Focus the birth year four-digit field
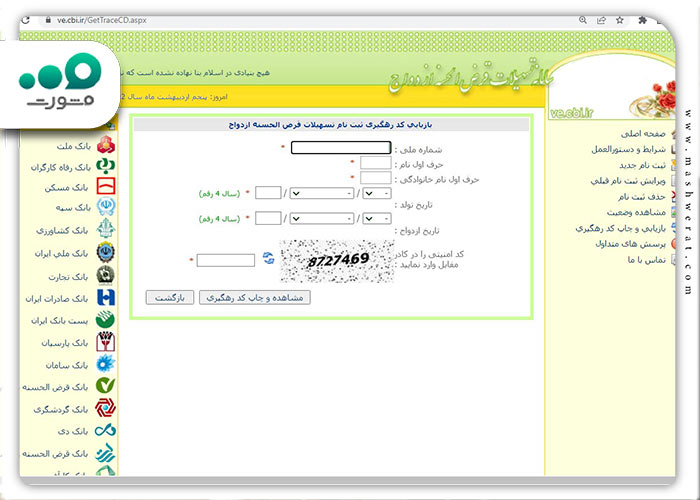This screenshot has height=500, width=700. (x=268, y=193)
